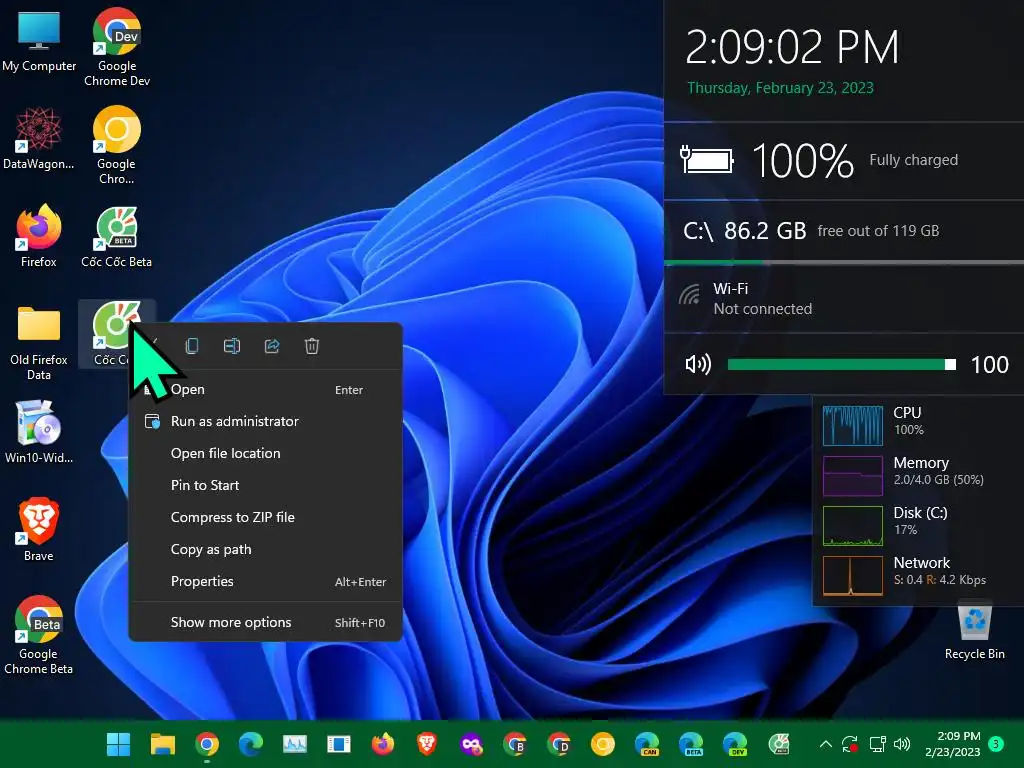
Task: Open Chrome Dev from taskbar
Action: pos(558,744)
